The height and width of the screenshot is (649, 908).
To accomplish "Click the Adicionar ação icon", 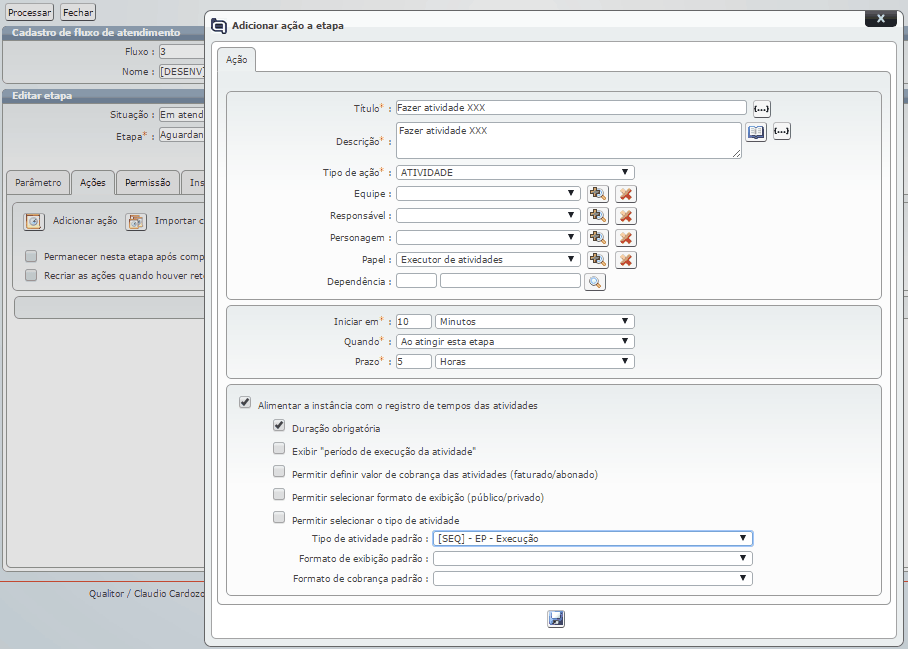I will (x=34, y=221).
